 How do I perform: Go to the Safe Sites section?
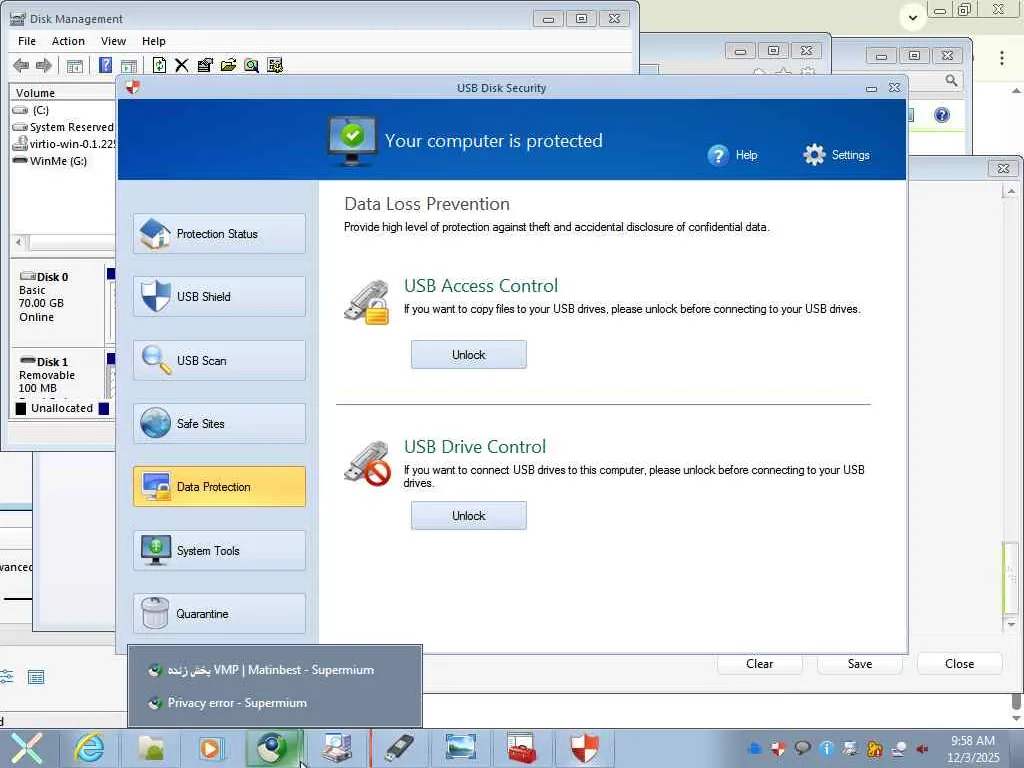pos(219,424)
